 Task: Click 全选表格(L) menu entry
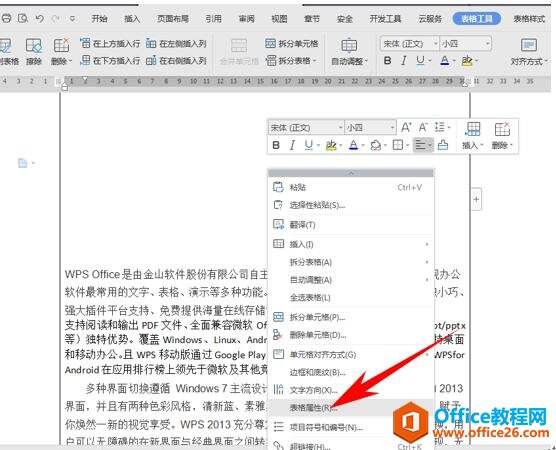[350, 298]
